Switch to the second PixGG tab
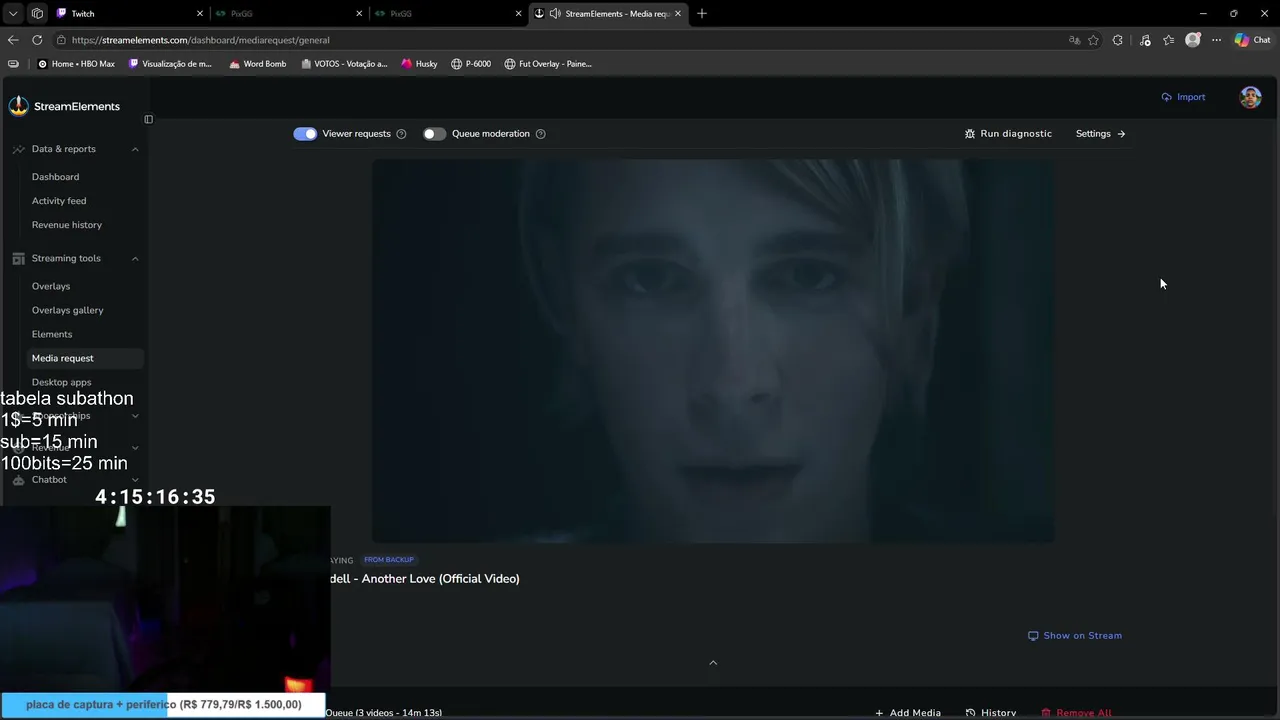The height and width of the screenshot is (720, 1280). tap(449, 14)
